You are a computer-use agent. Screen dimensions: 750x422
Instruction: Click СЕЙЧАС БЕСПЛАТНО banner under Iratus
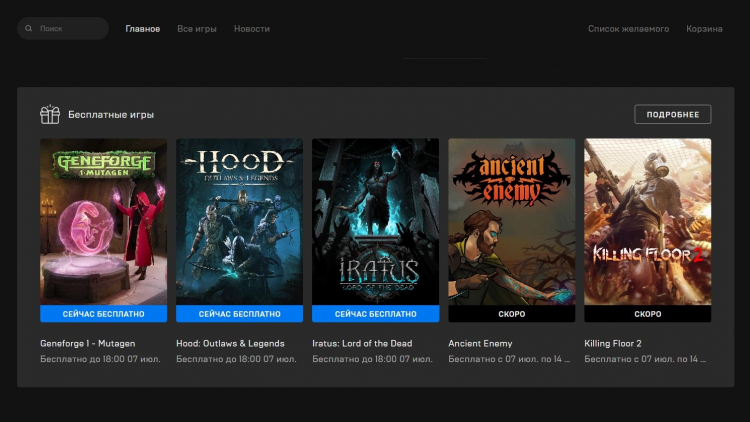tap(375, 314)
